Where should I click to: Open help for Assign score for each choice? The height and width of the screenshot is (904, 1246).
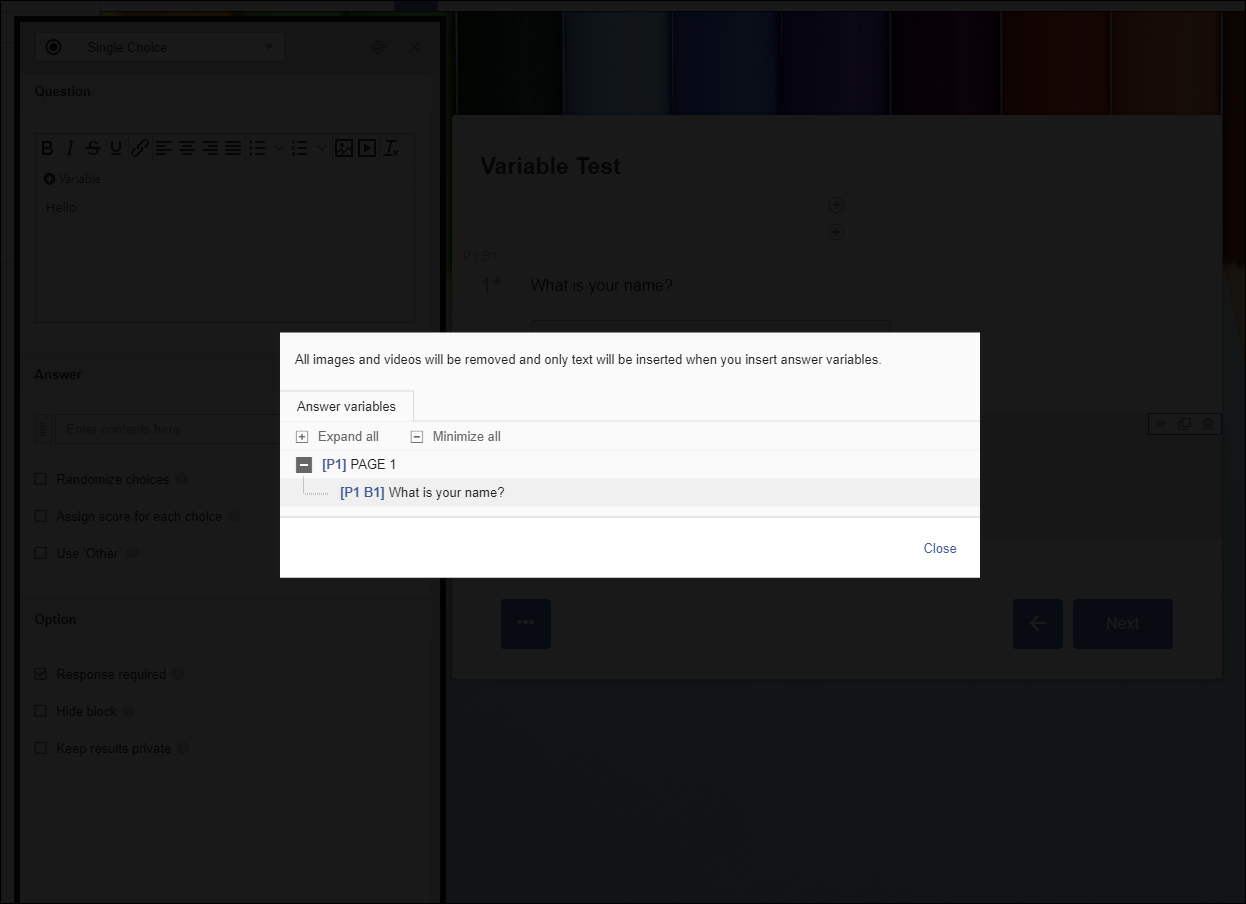234,516
